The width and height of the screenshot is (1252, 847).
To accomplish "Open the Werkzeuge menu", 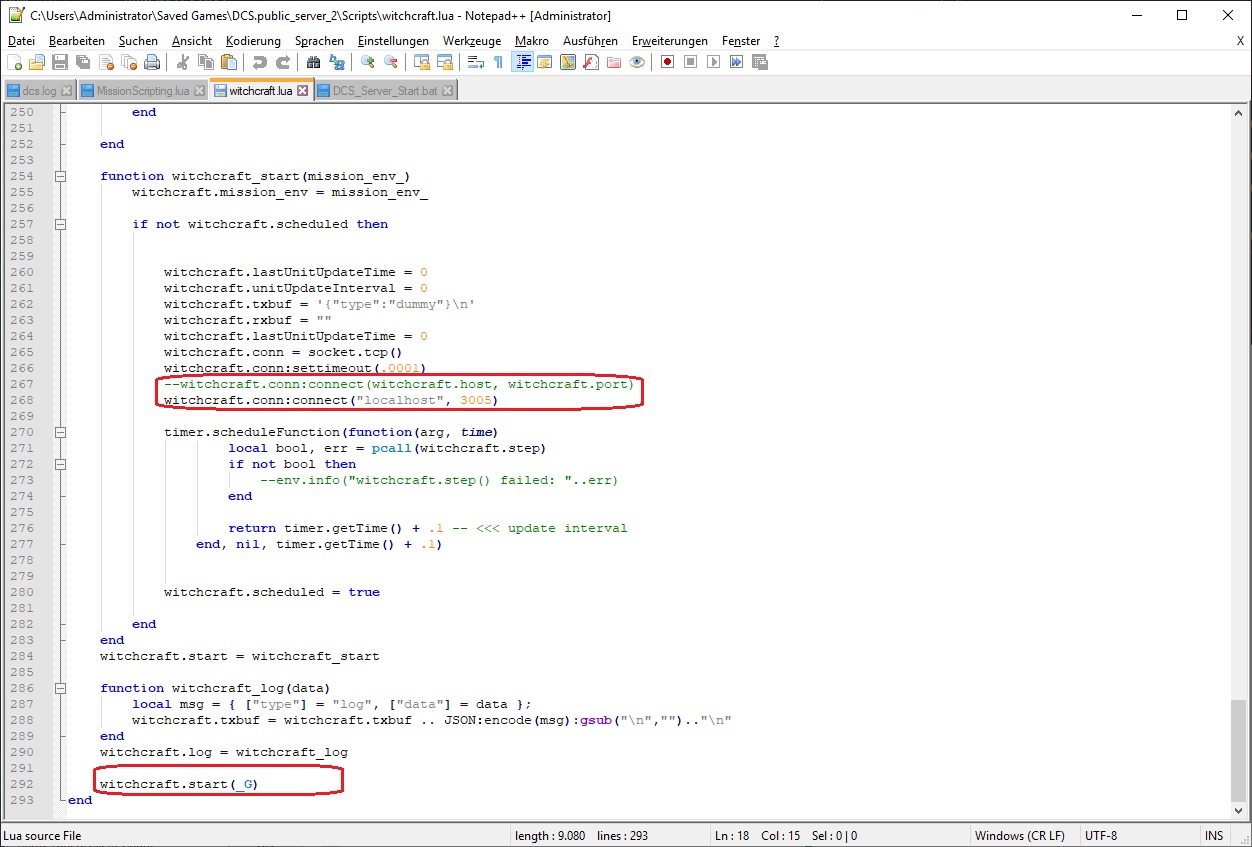I will pos(472,41).
